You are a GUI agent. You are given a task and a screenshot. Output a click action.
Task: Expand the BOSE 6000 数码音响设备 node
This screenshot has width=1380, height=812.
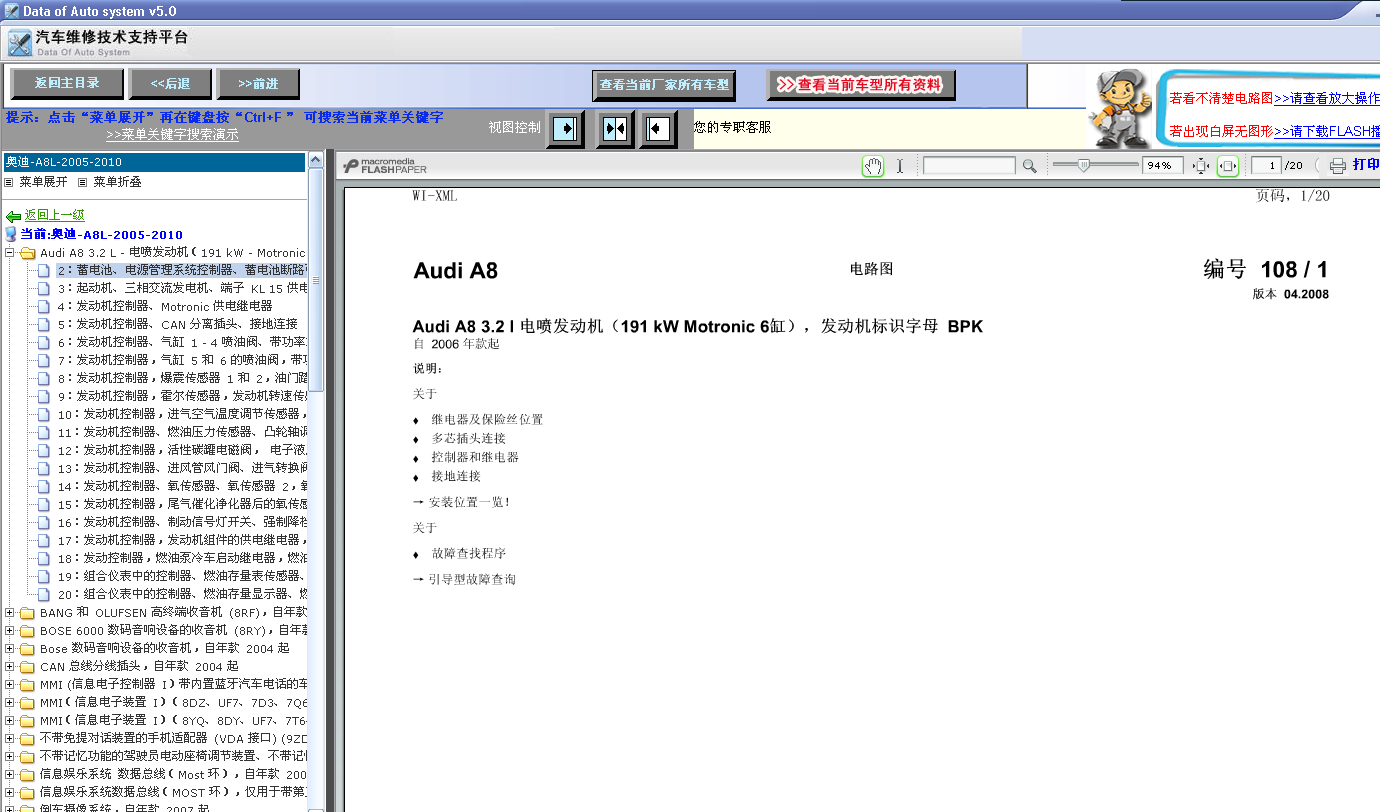pyautogui.click(x=10, y=630)
